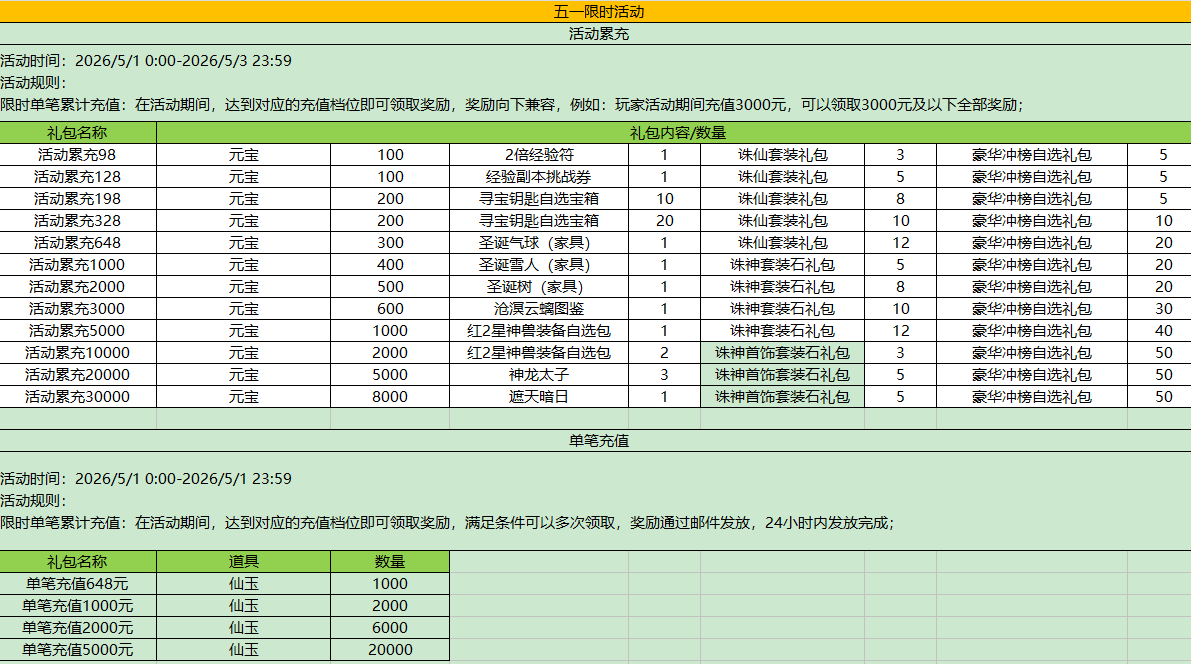The image size is (1191, 664).
Task: Select the 活动累充98 row label cell
Action: tap(78, 155)
